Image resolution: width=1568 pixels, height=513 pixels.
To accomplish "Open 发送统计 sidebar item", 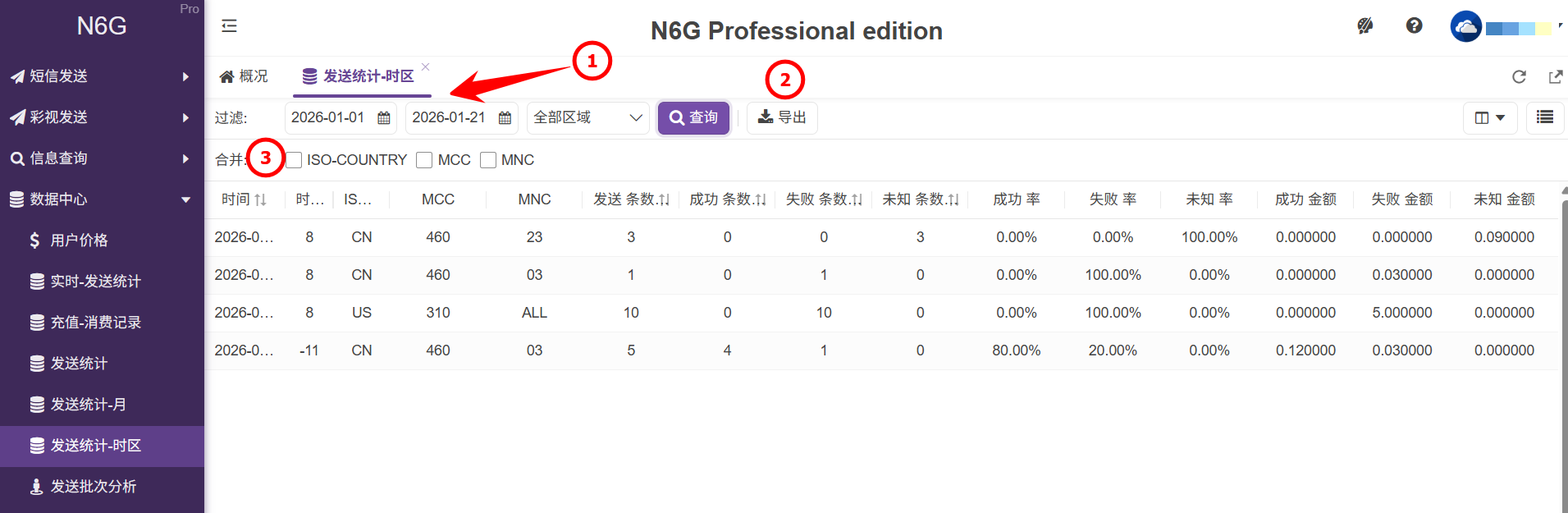I will click(x=102, y=364).
